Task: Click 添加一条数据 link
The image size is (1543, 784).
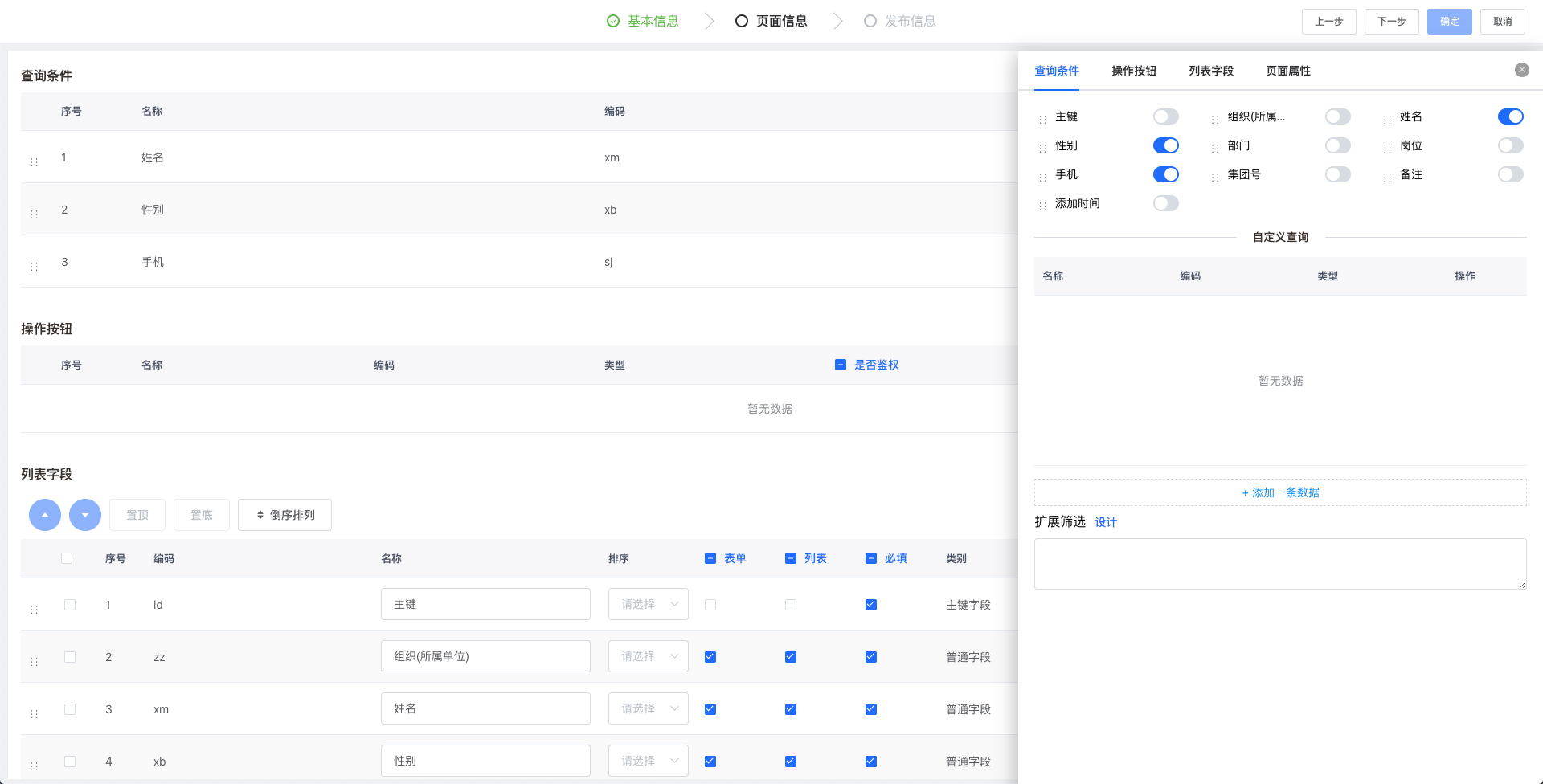Action: [x=1280, y=492]
